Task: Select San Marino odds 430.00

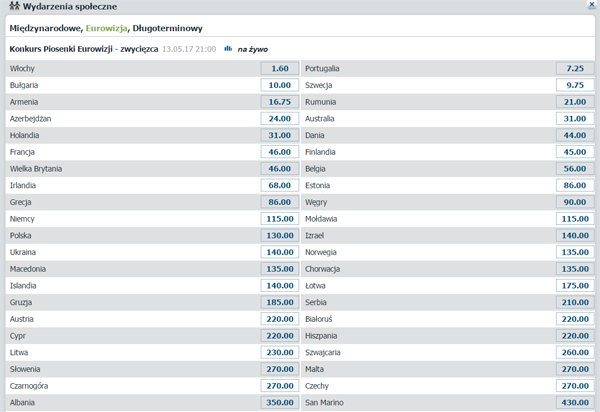Action: point(575,402)
